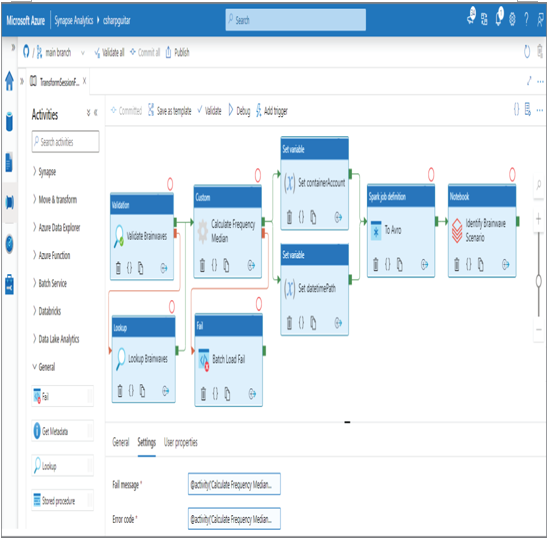Image resolution: width=549 pixels, height=539 pixels.
Task: Open the pipeline code view braces icon
Action: click(x=516, y=110)
